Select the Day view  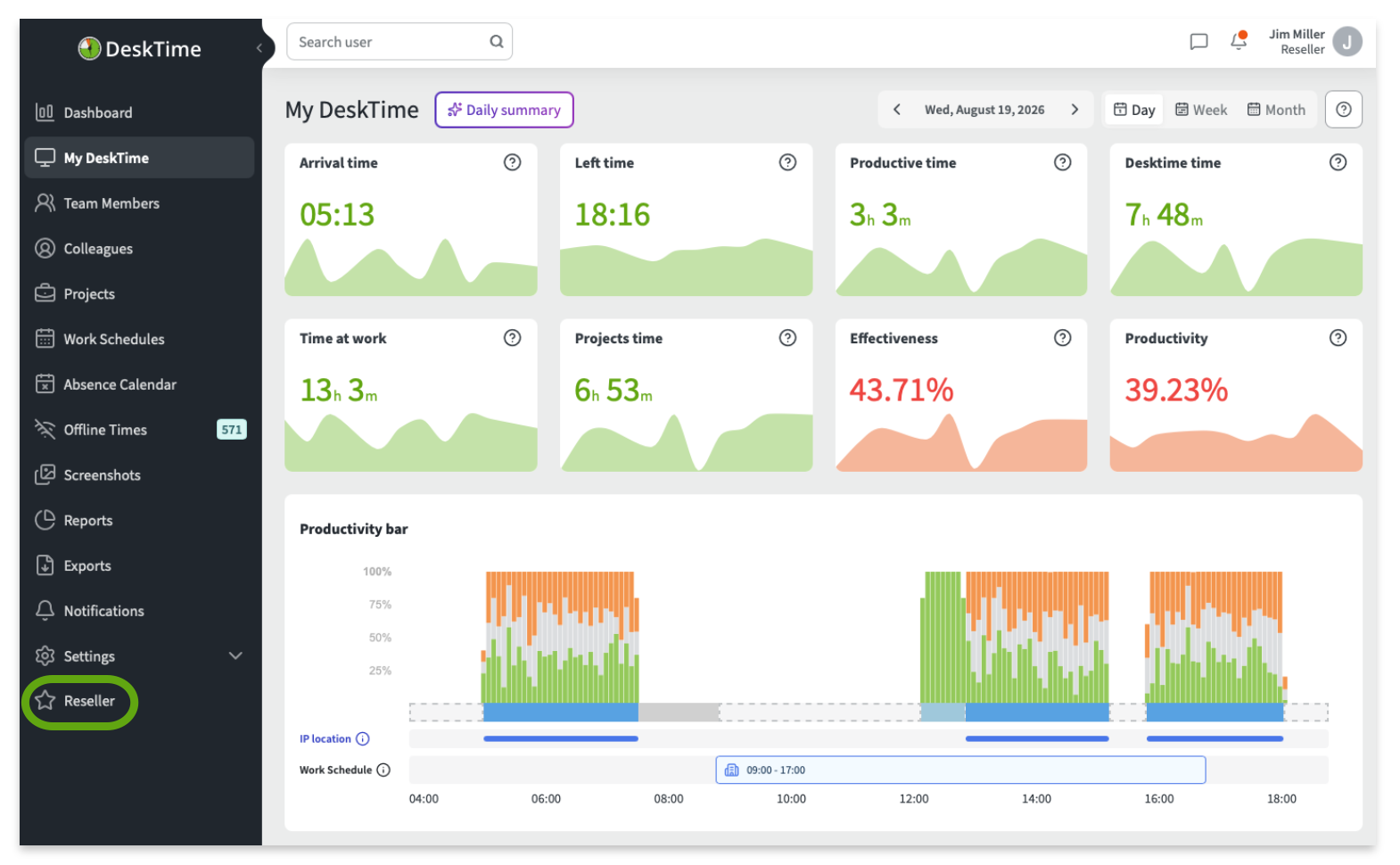coord(1134,110)
